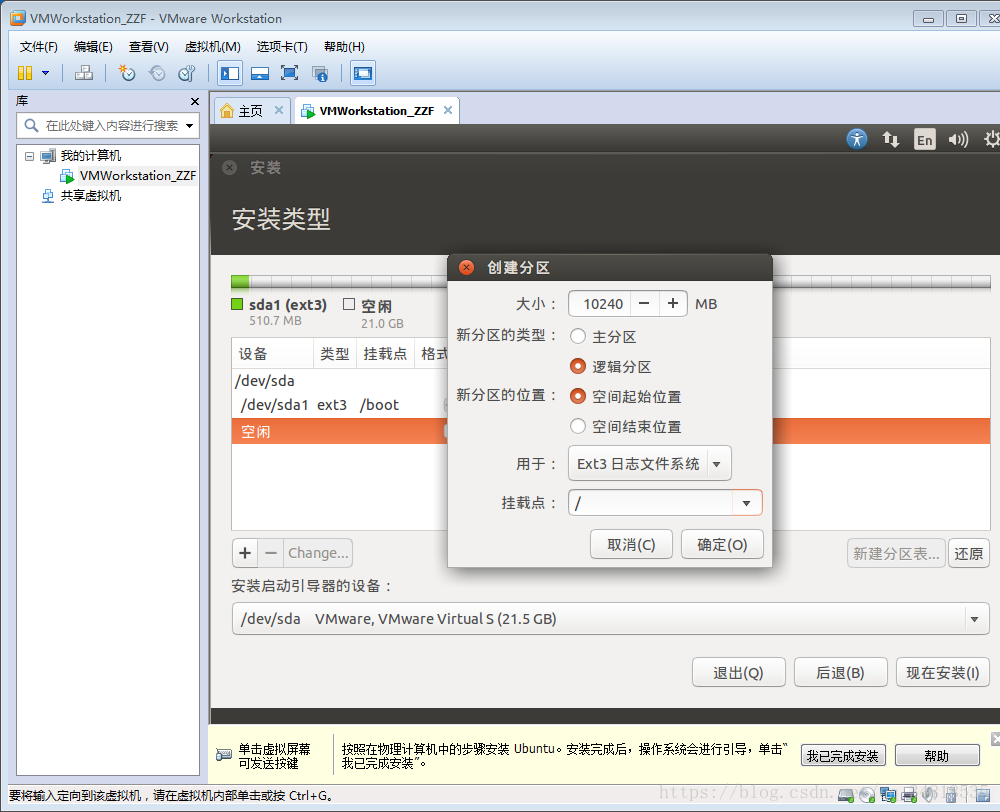1000x812 pixels.
Task: Open the 选项卡(T) menu
Action: click(282, 47)
